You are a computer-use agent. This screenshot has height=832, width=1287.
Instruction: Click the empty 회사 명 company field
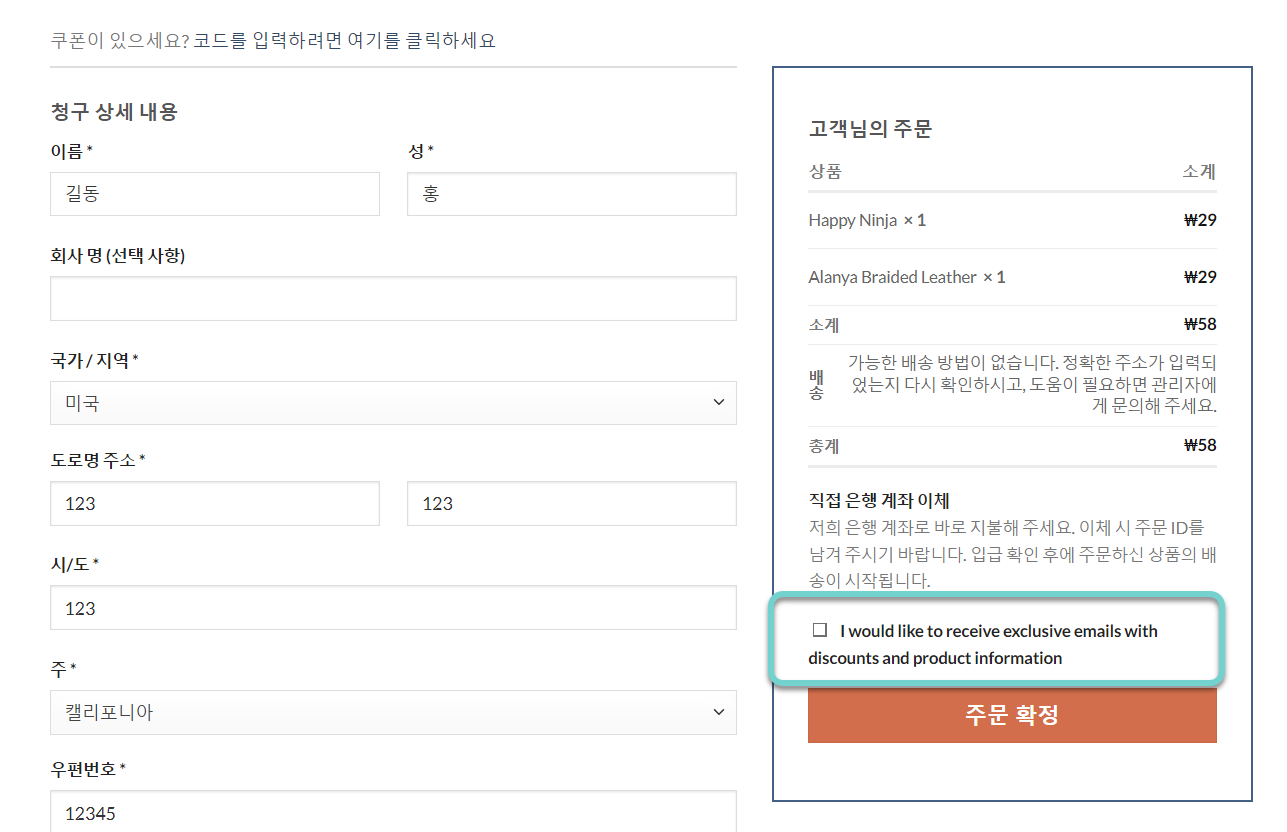393,298
